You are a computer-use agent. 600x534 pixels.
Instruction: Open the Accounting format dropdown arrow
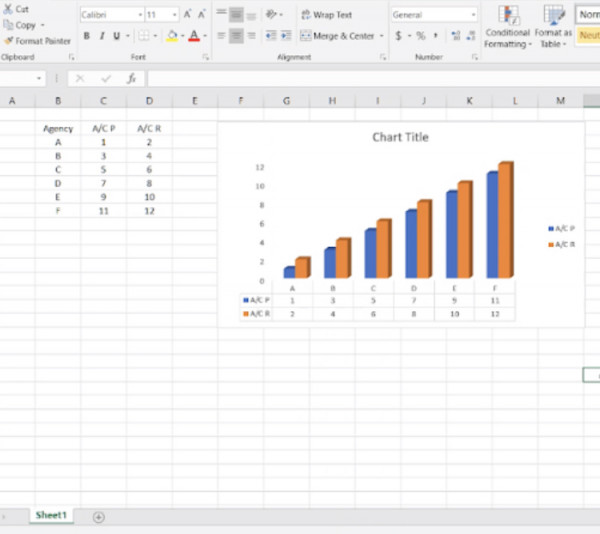coord(409,36)
